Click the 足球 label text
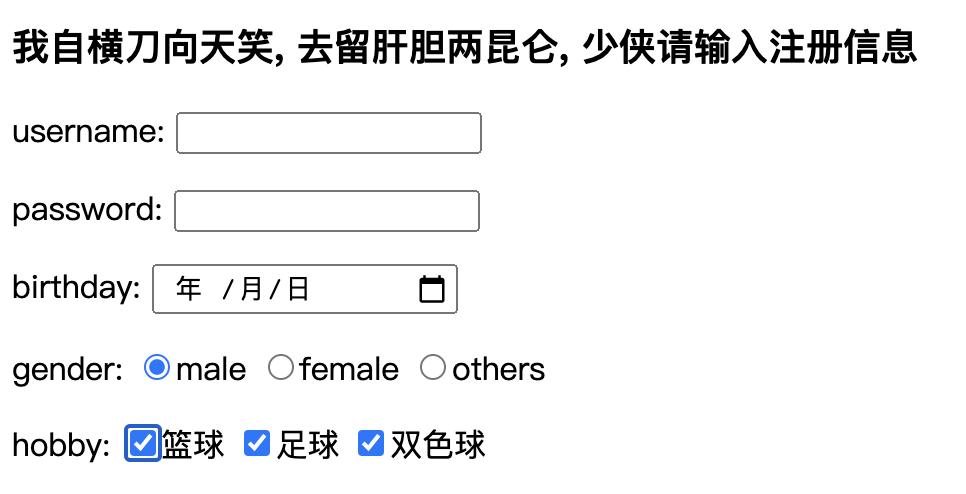The height and width of the screenshot is (494, 966). point(308,445)
